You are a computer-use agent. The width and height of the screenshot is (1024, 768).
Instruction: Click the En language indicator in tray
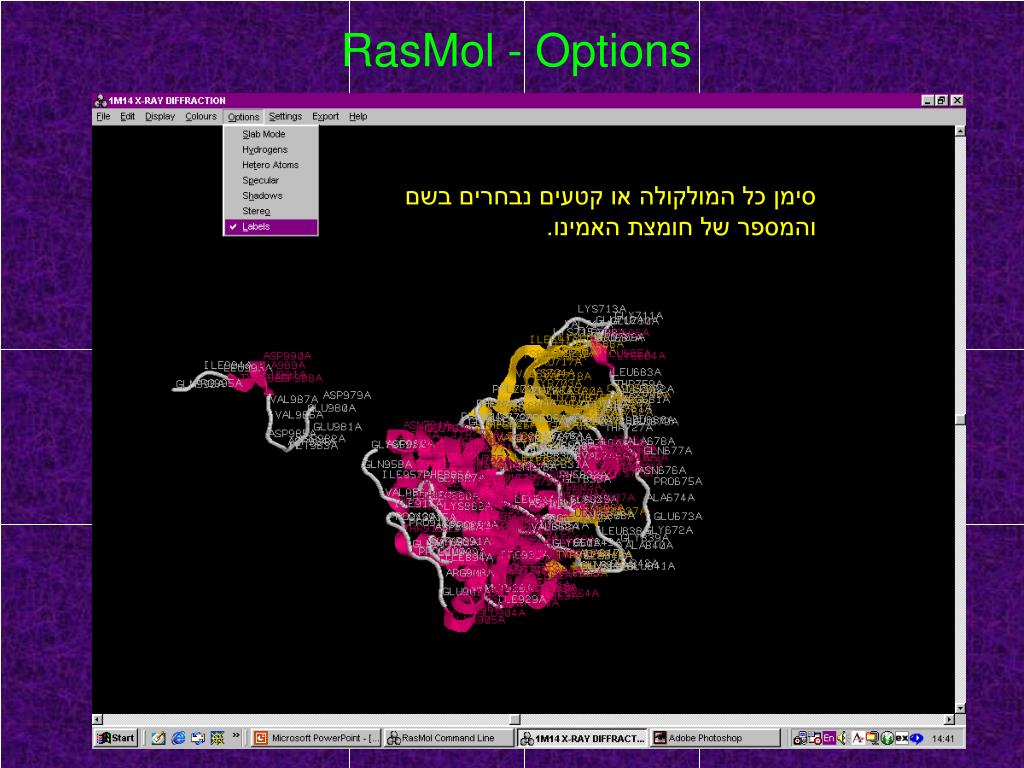[x=829, y=739]
